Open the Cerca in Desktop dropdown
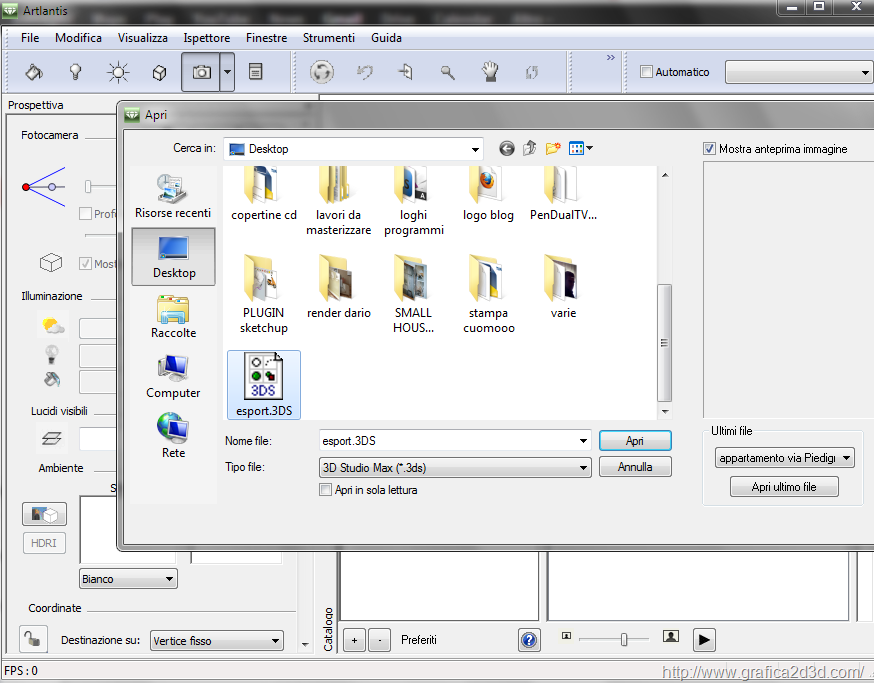 tap(475, 149)
